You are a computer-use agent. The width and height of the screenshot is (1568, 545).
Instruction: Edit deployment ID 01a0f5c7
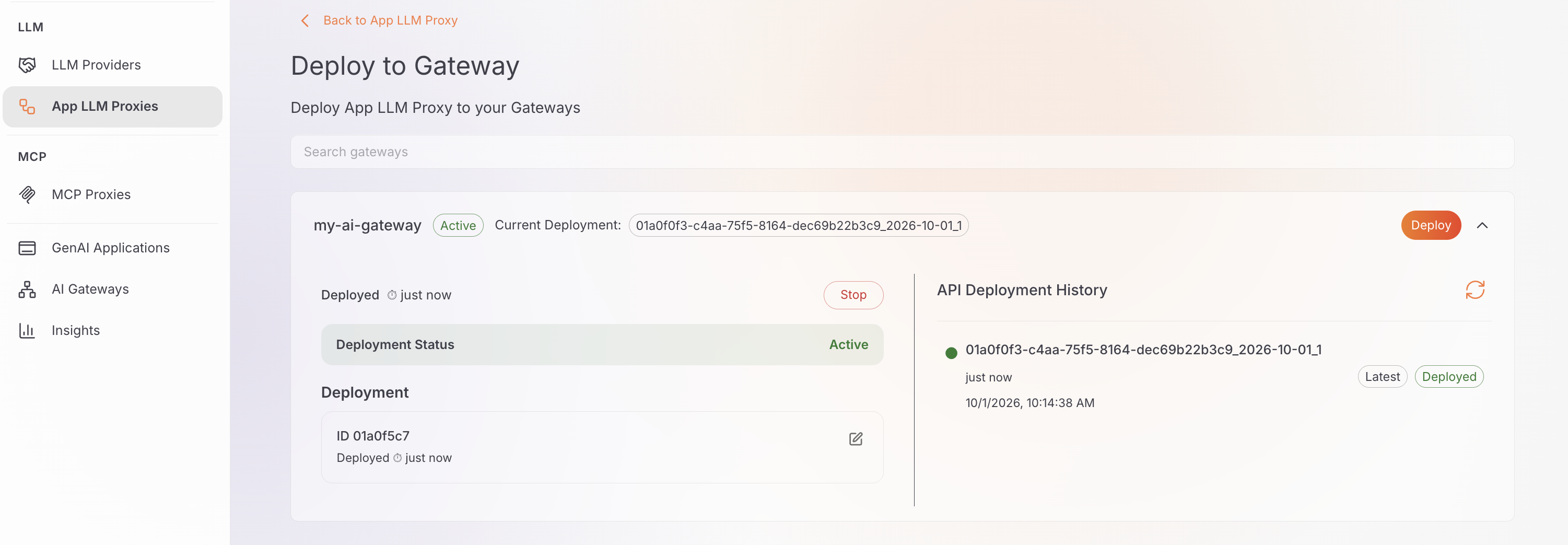click(x=856, y=439)
